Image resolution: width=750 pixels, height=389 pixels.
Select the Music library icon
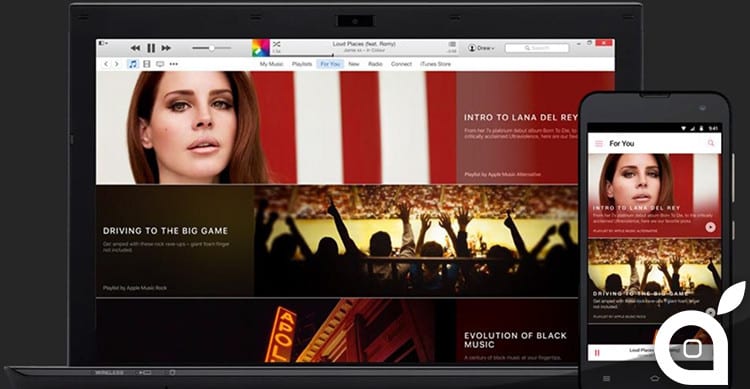point(133,64)
